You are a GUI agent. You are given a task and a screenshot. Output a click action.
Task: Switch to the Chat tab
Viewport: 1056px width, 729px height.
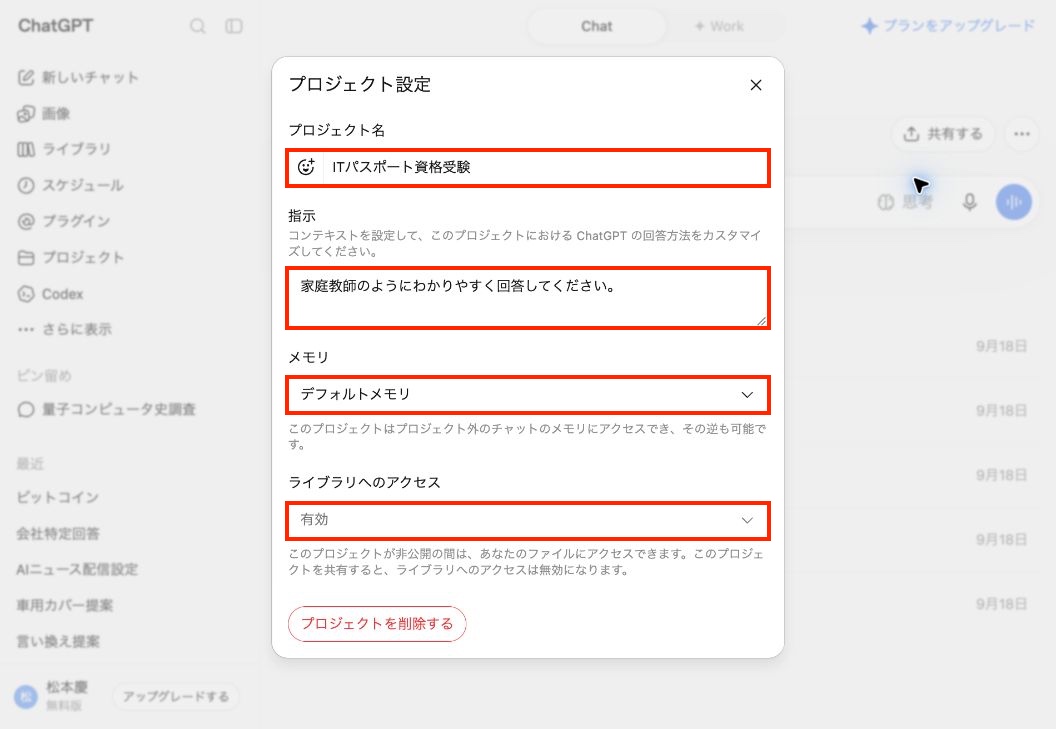597,26
